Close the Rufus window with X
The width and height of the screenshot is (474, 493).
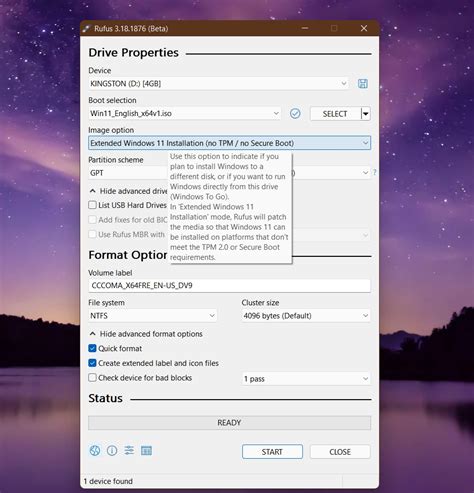(364, 28)
